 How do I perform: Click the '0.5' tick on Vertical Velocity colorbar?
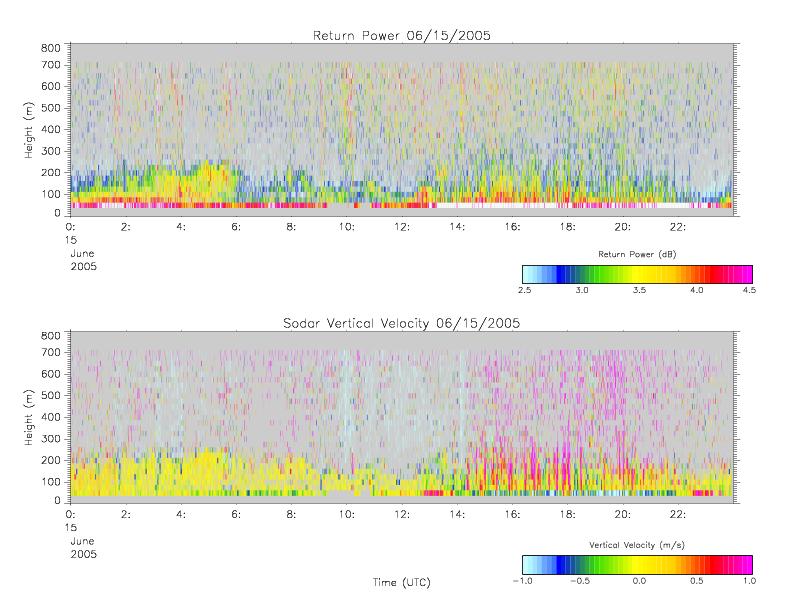pyautogui.click(x=697, y=581)
